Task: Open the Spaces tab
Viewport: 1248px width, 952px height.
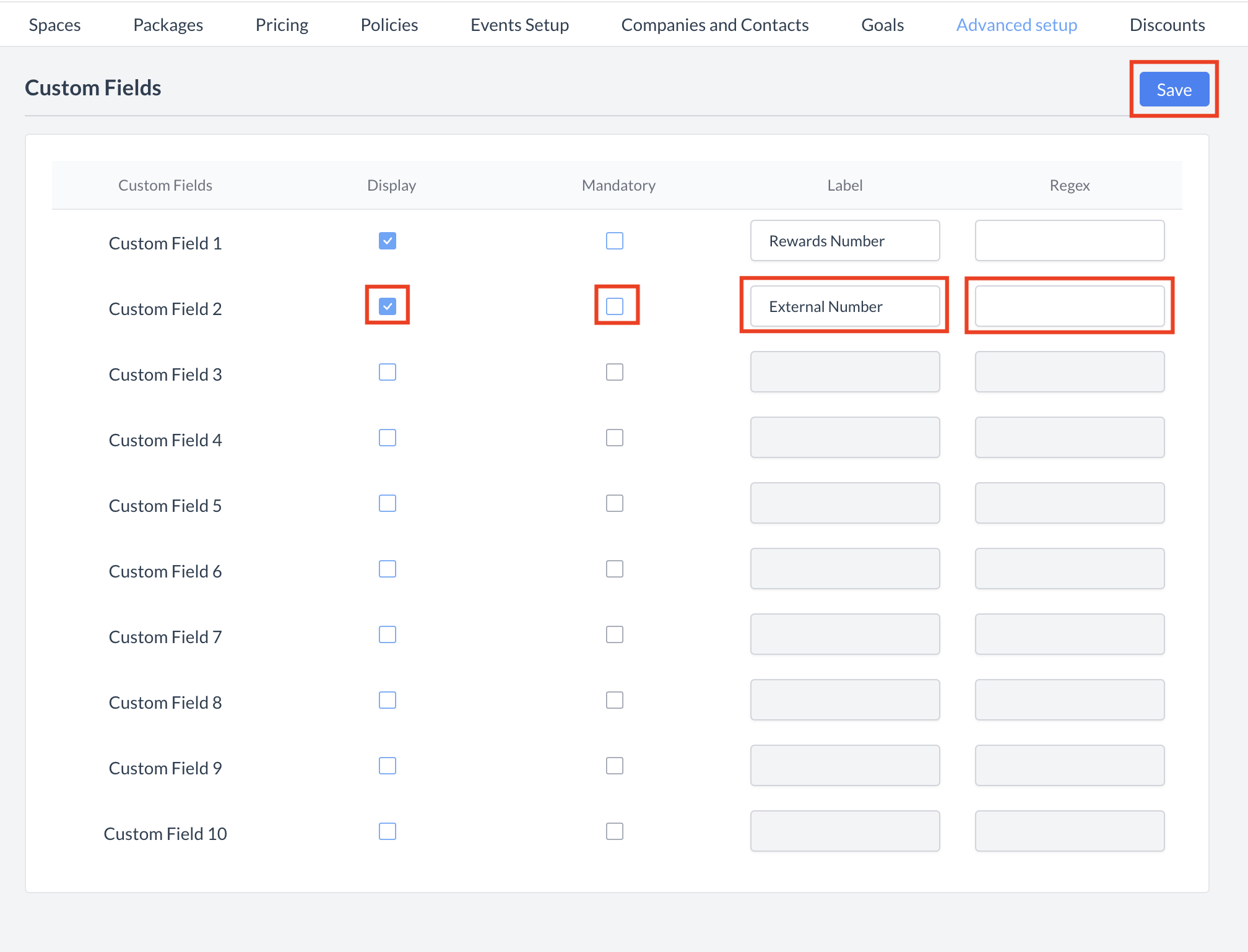Action: click(x=54, y=25)
